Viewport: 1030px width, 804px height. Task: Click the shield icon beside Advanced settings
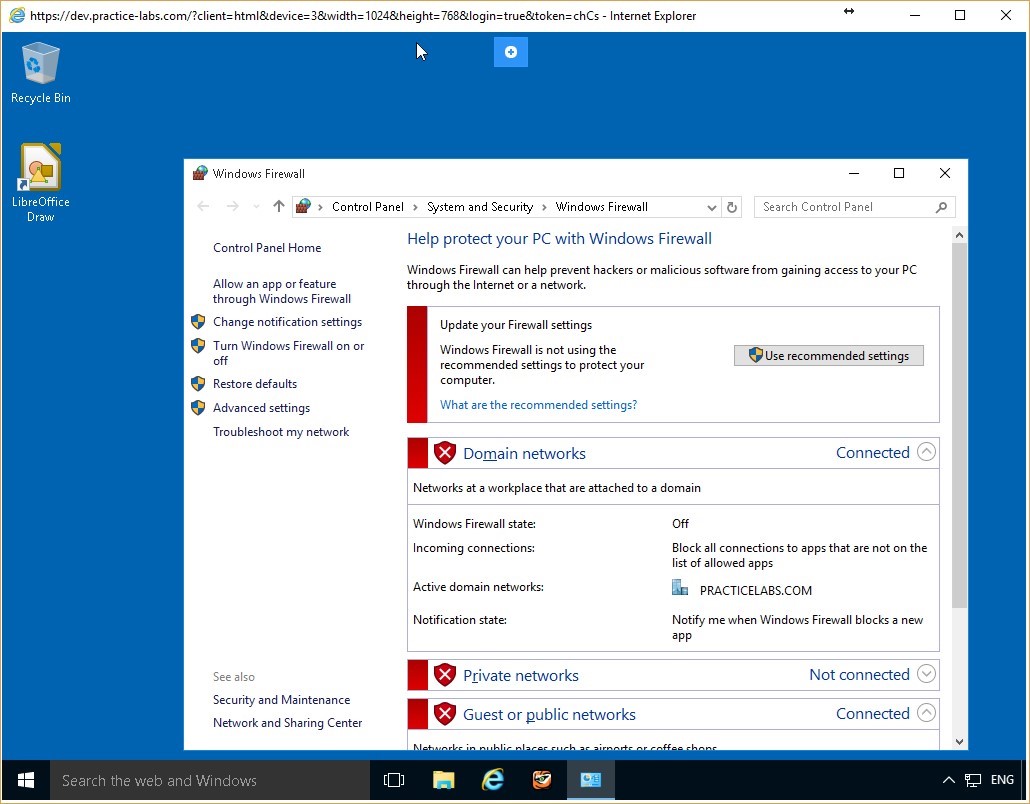(198, 407)
